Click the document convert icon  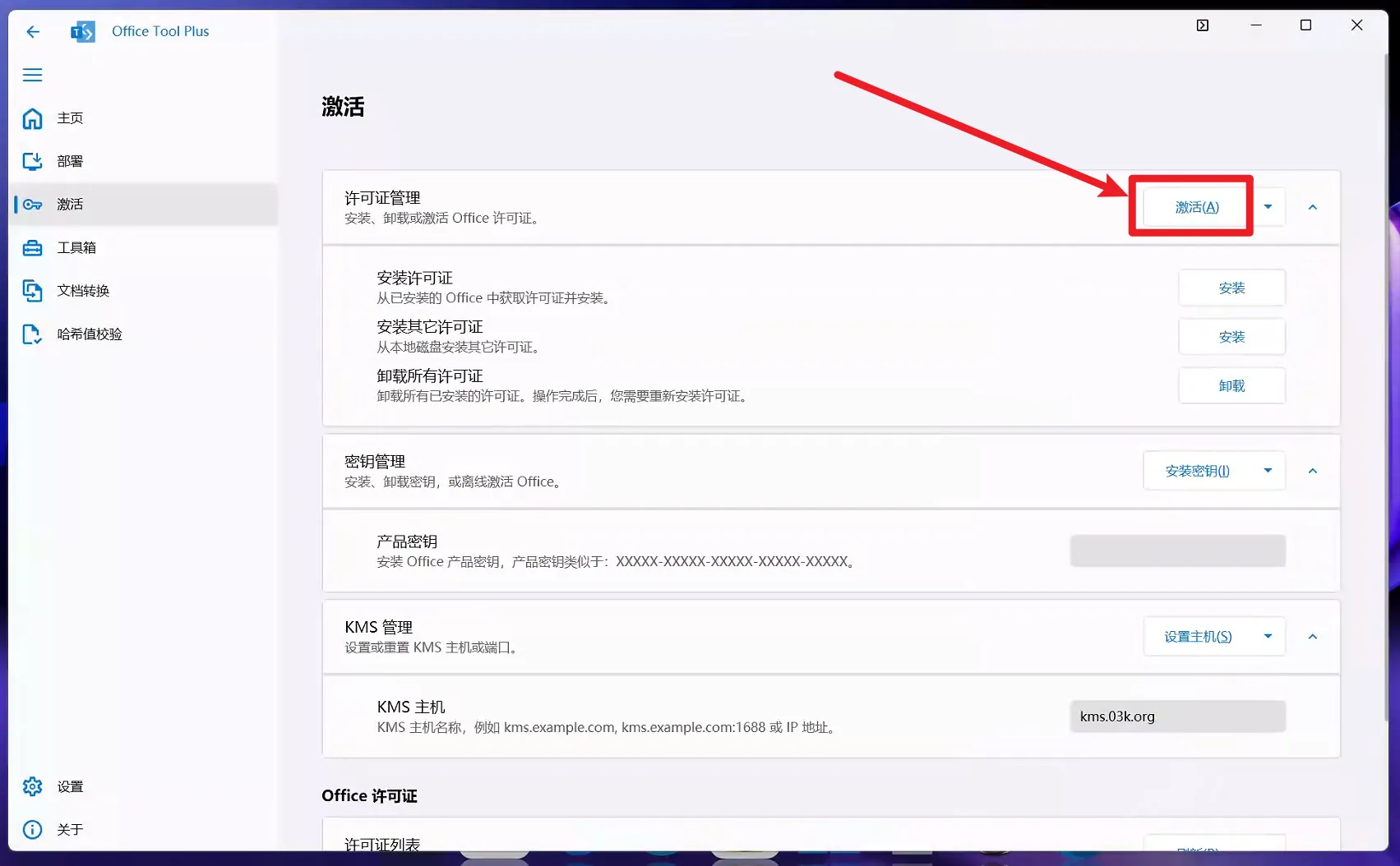click(x=32, y=291)
